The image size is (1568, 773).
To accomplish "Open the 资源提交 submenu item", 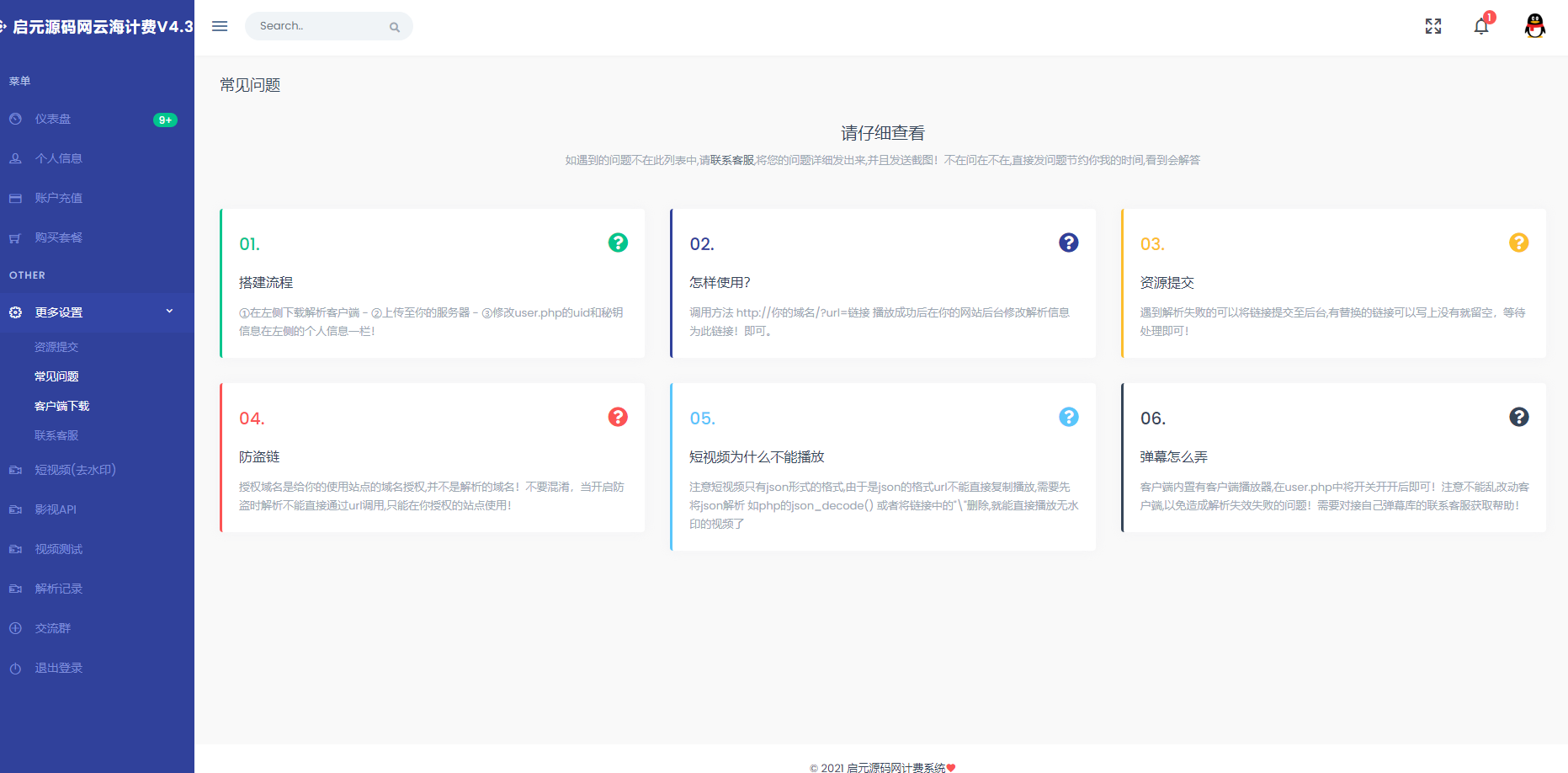I will [56, 347].
